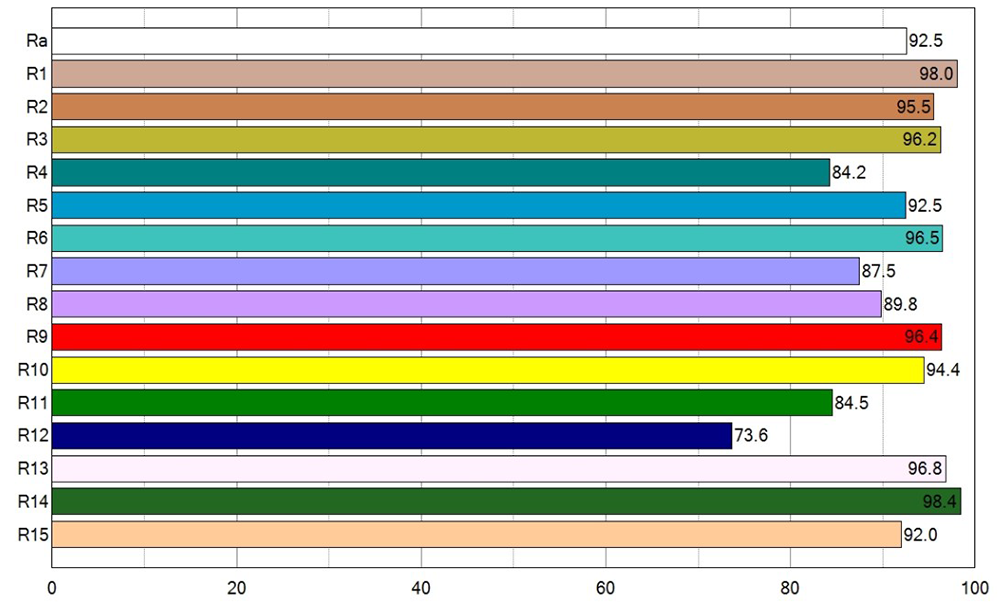Image resolution: width=1000 pixels, height=602 pixels.
Task: Click the x-axis tick label 80
Action: [x=790, y=588]
